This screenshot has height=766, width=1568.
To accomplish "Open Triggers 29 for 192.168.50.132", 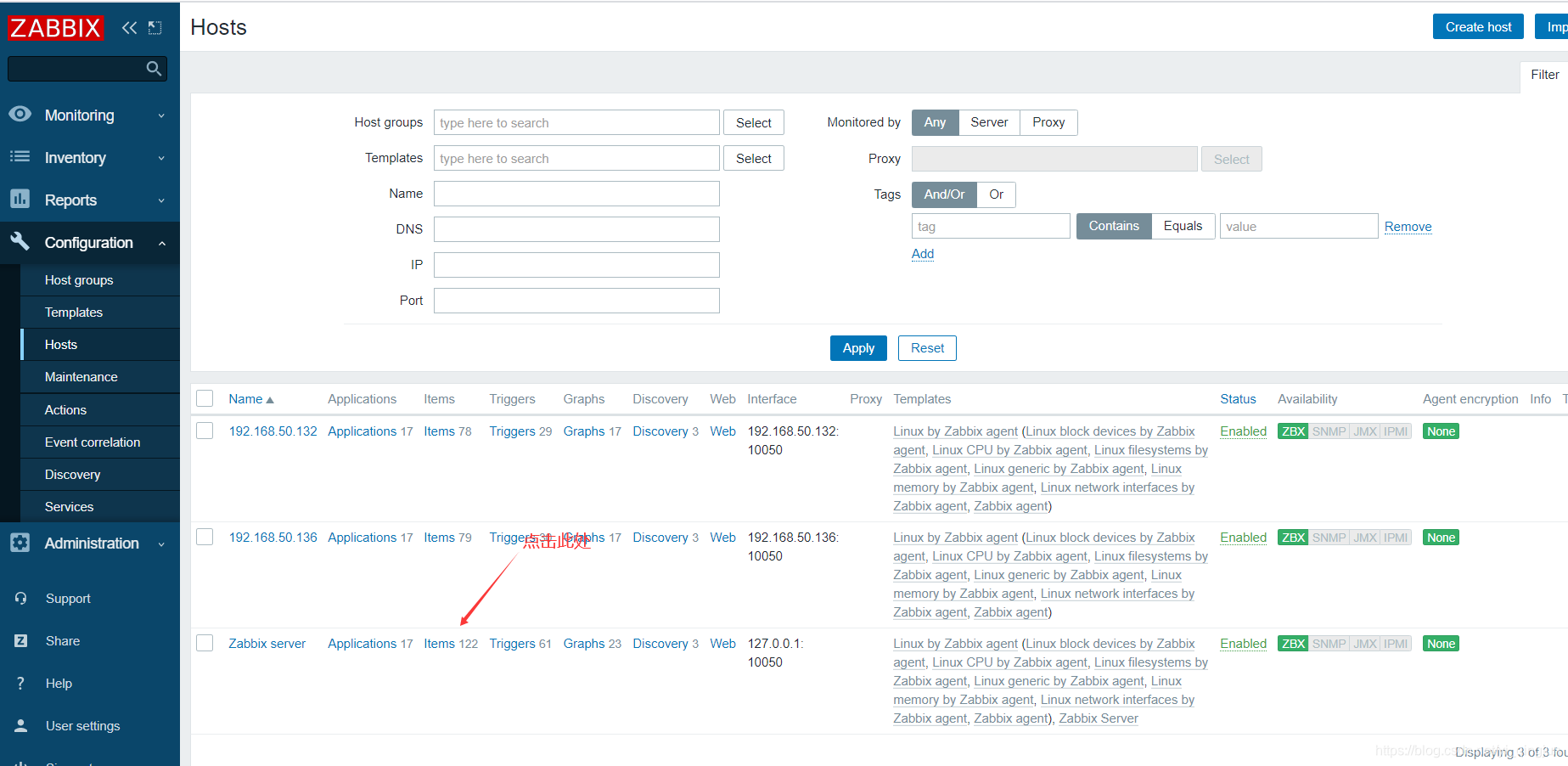I will (x=520, y=431).
